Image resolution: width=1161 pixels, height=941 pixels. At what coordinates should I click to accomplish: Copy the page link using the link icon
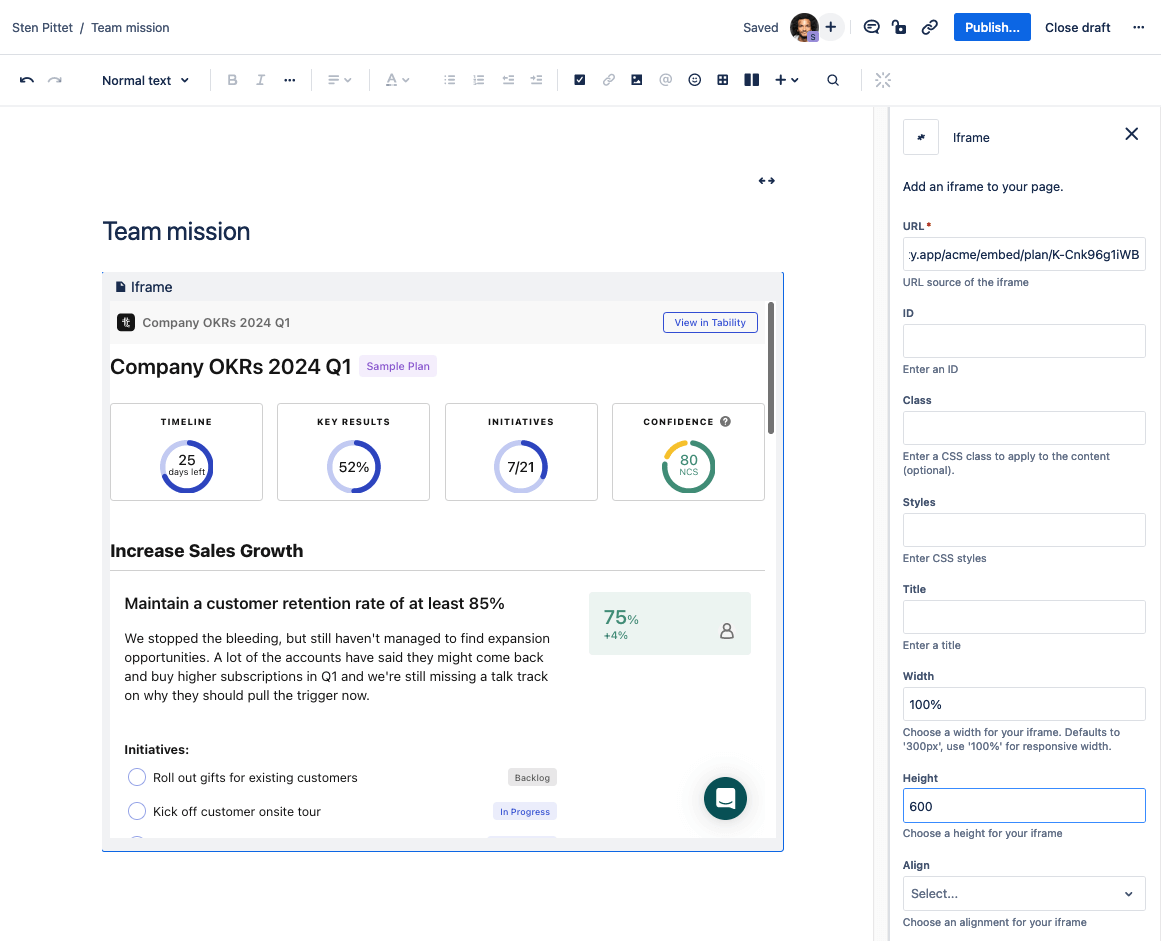[x=929, y=27]
